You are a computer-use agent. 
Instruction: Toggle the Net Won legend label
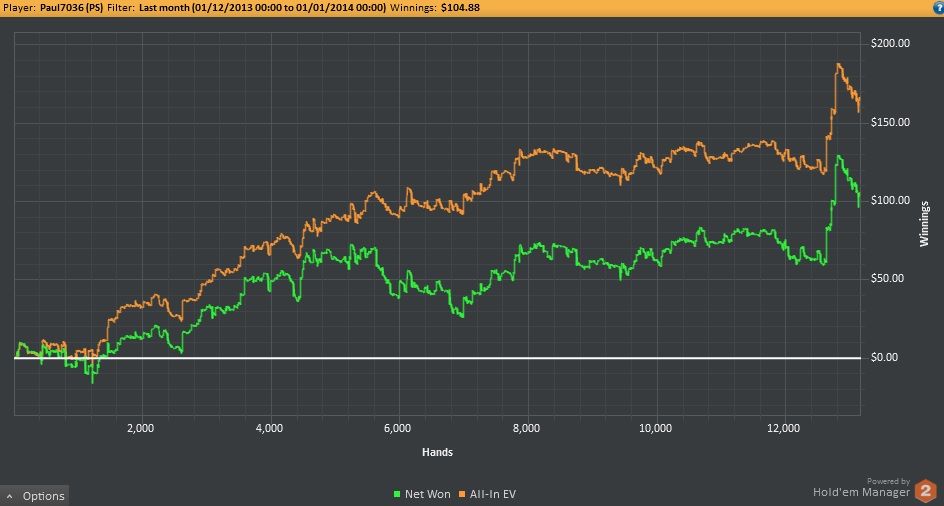click(x=427, y=495)
